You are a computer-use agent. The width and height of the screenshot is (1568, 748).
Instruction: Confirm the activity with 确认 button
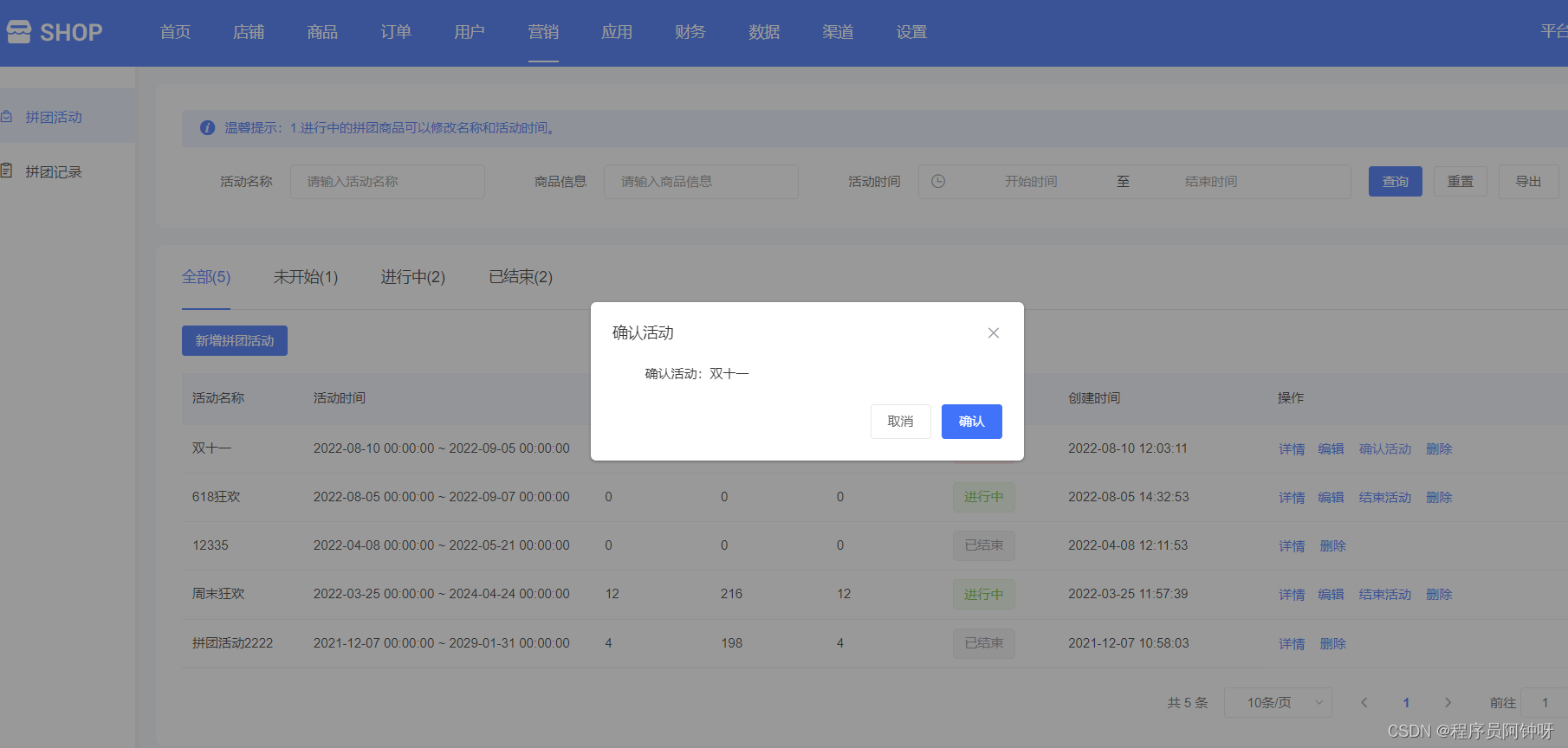(x=972, y=422)
